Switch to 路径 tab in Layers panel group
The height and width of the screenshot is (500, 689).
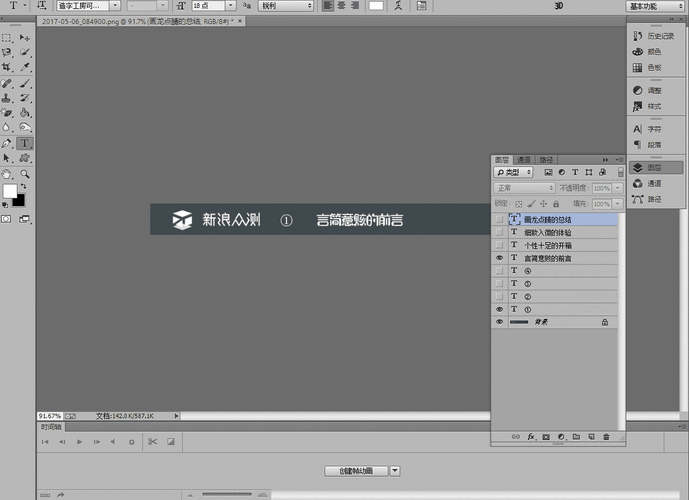click(546, 160)
